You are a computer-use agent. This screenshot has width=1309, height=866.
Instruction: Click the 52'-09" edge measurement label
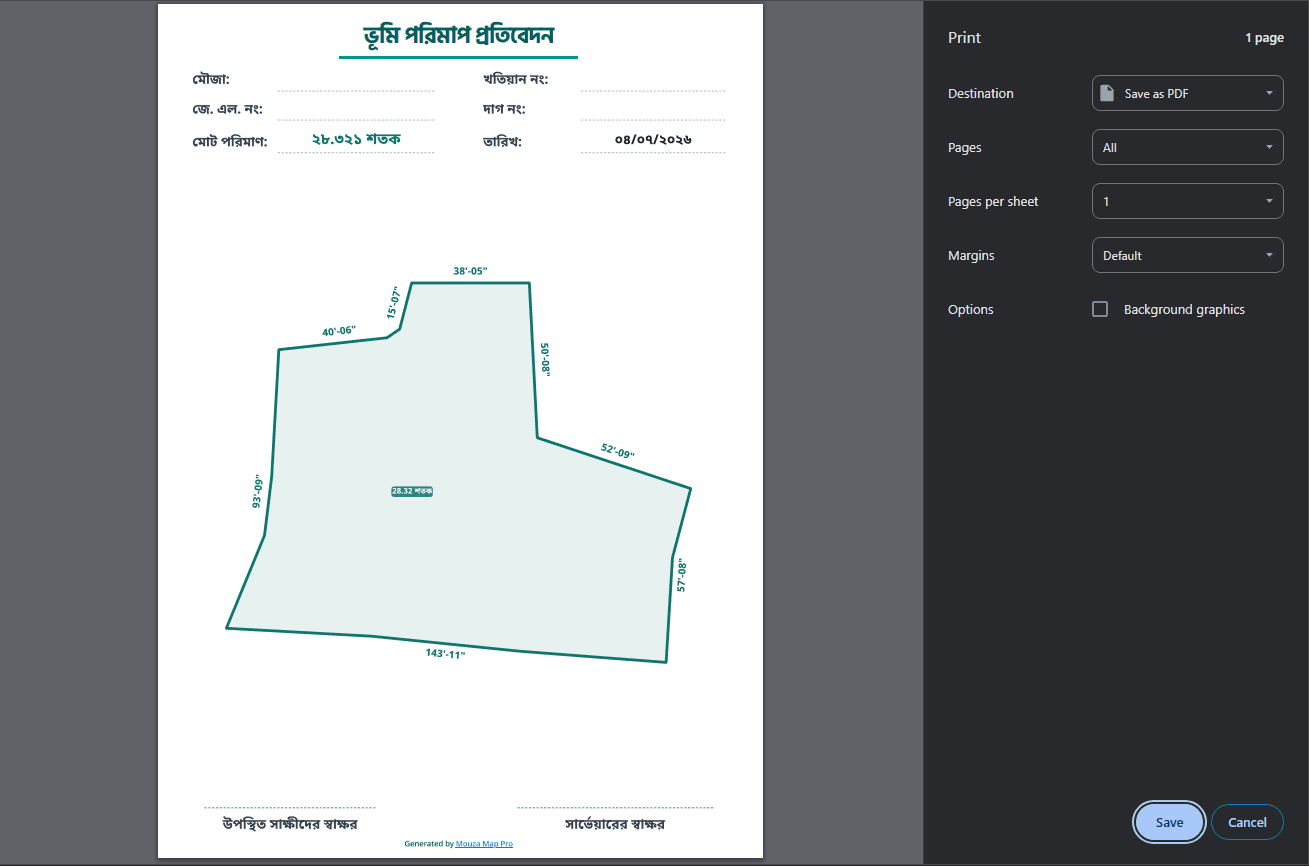tap(618, 451)
